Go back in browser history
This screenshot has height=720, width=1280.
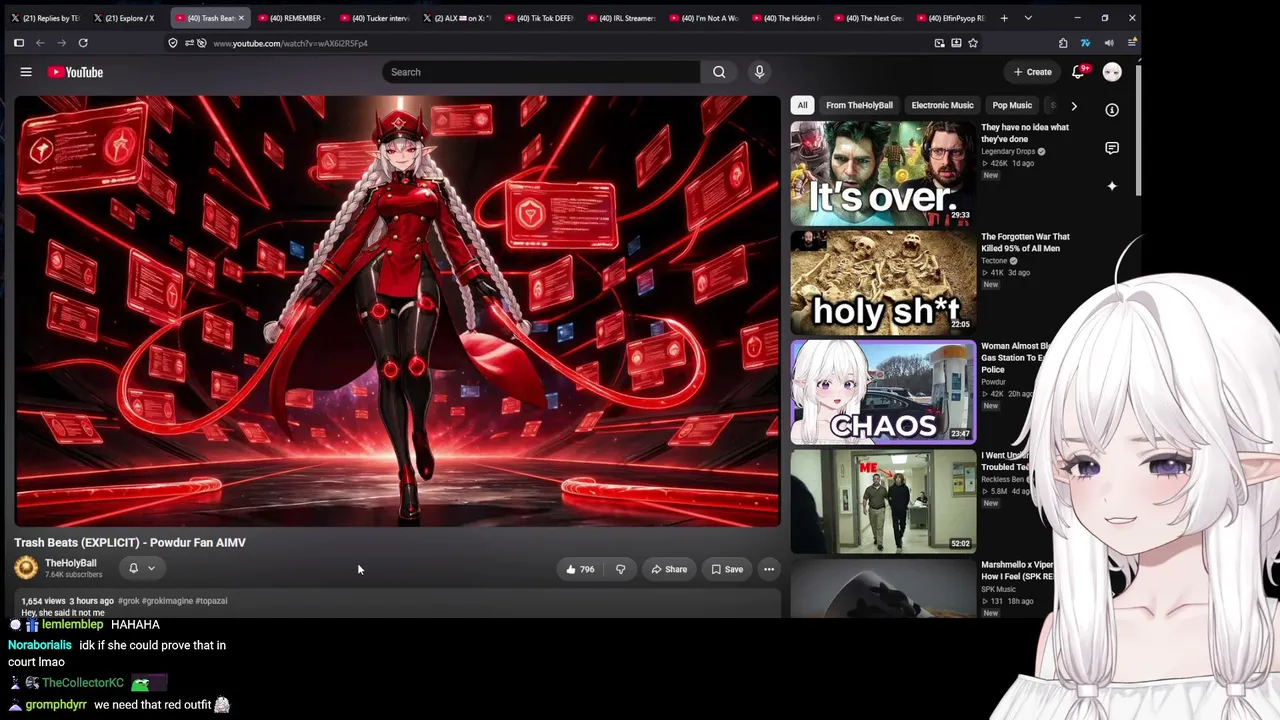[40, 43]
